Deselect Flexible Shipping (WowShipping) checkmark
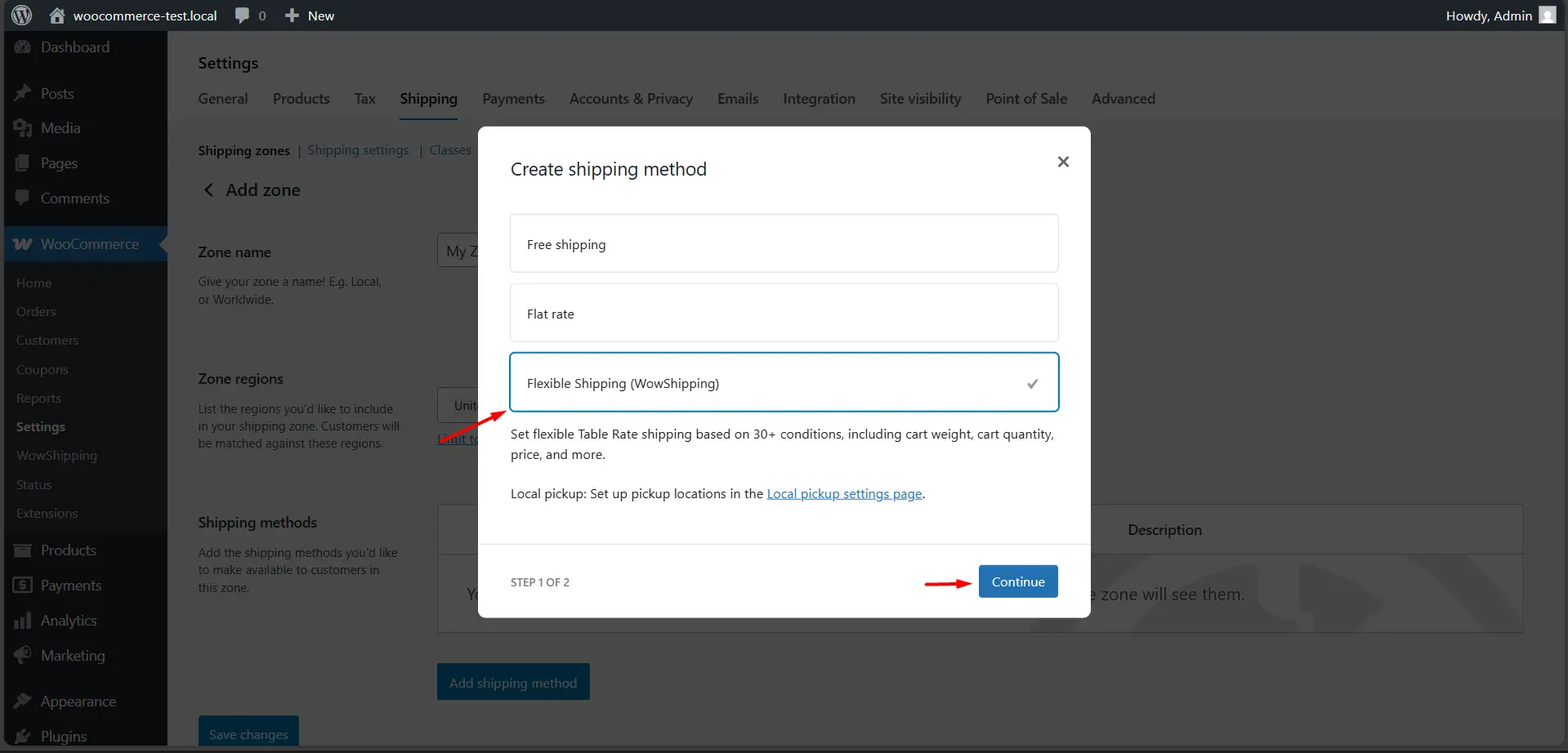1568x753 pixels. coord(1032,382)
